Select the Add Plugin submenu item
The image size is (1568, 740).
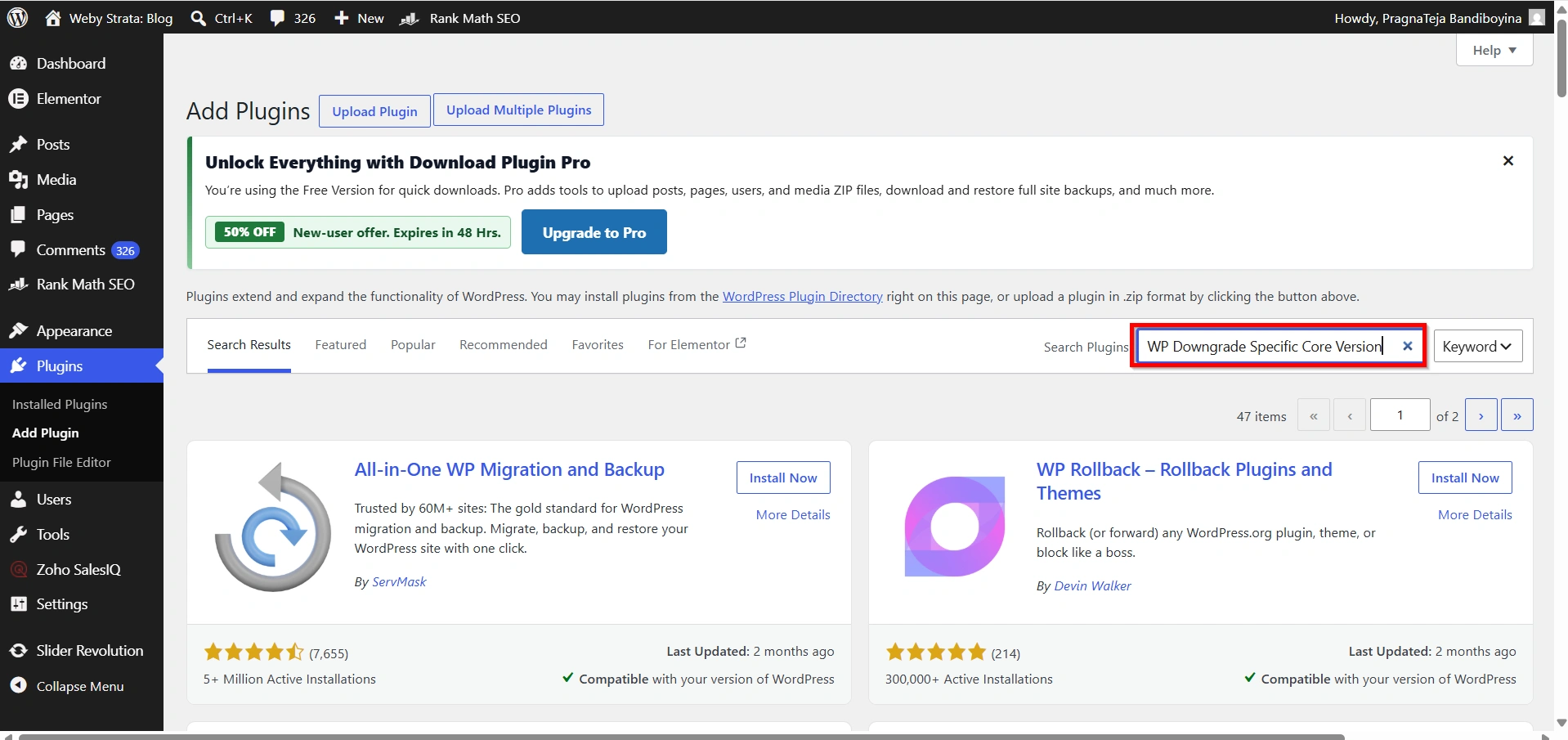(x=46, y=433)
